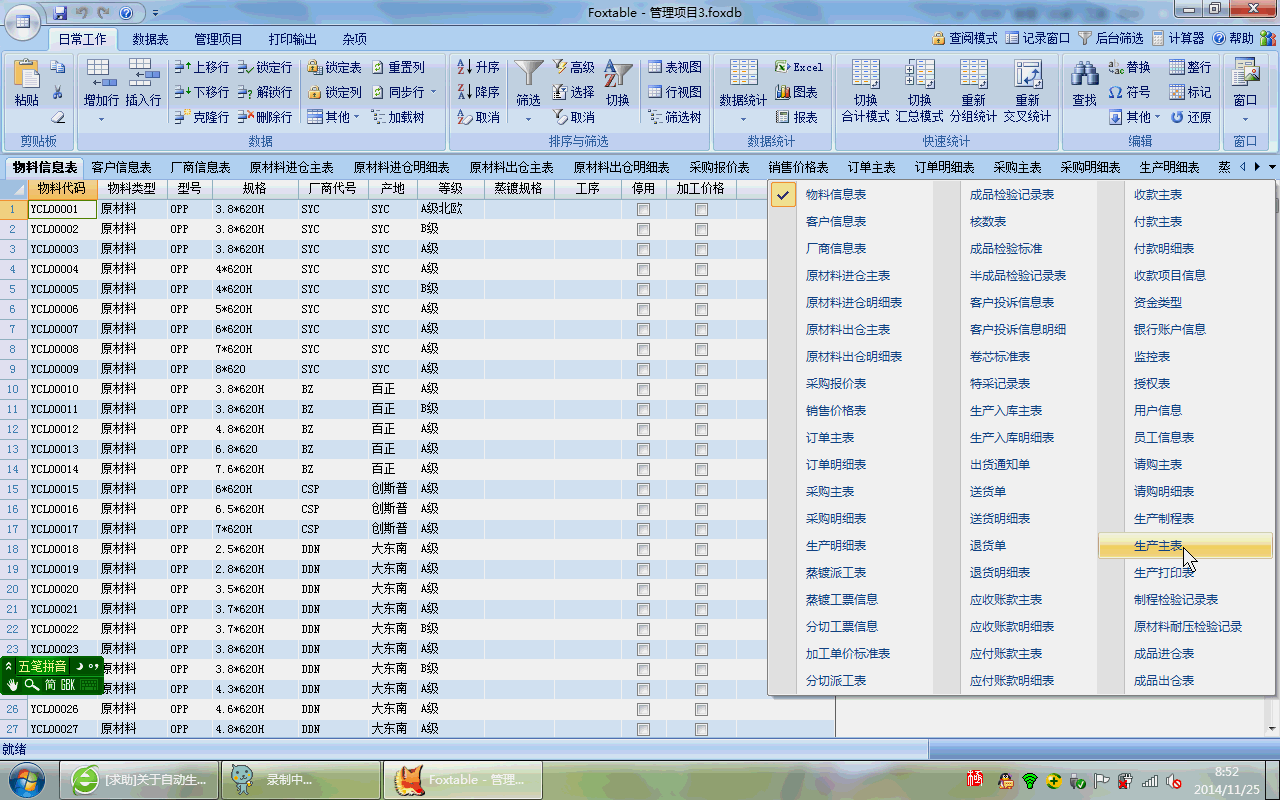
Task: Expand the 其他 dropdown in 编辑 group
Action: click(1158, 117)
